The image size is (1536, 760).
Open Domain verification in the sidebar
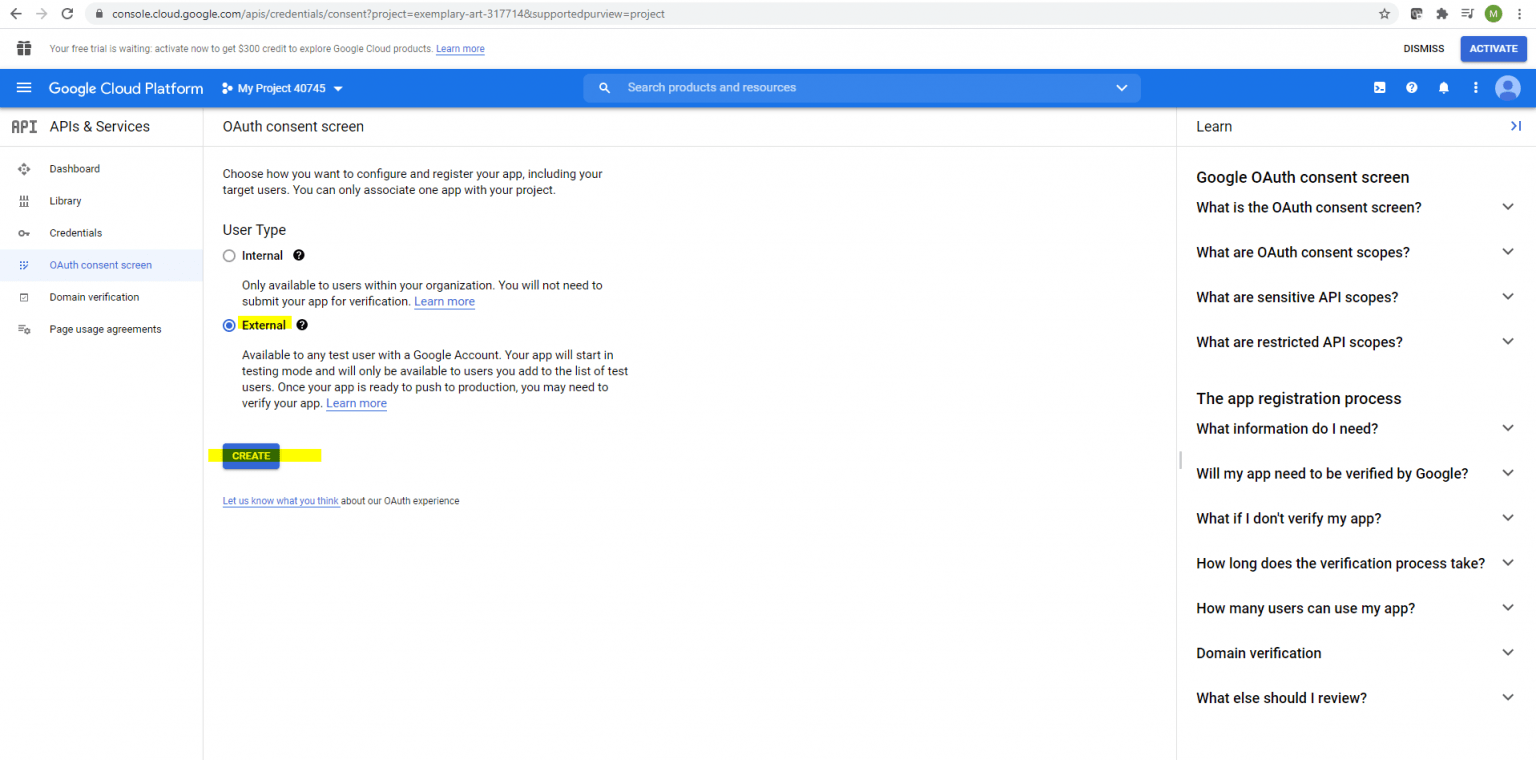pos(101,297)
